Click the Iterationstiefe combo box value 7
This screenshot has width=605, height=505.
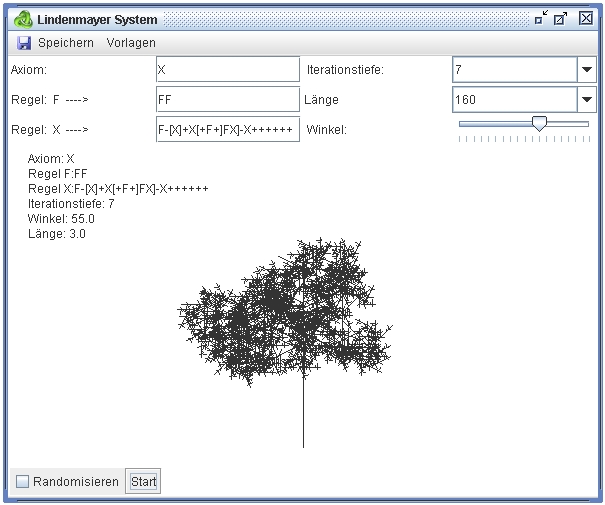click(x=515, y=69)
